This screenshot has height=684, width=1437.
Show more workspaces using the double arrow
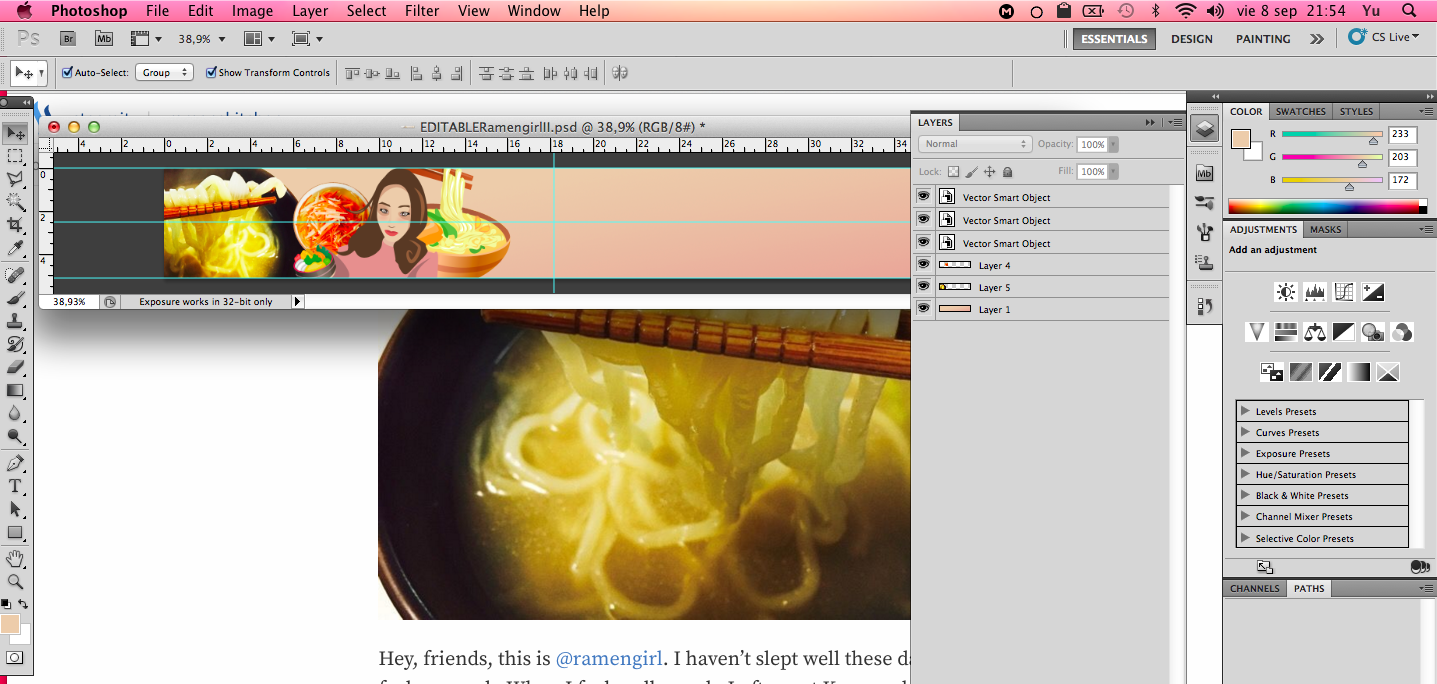click(x=1316, y=39)
